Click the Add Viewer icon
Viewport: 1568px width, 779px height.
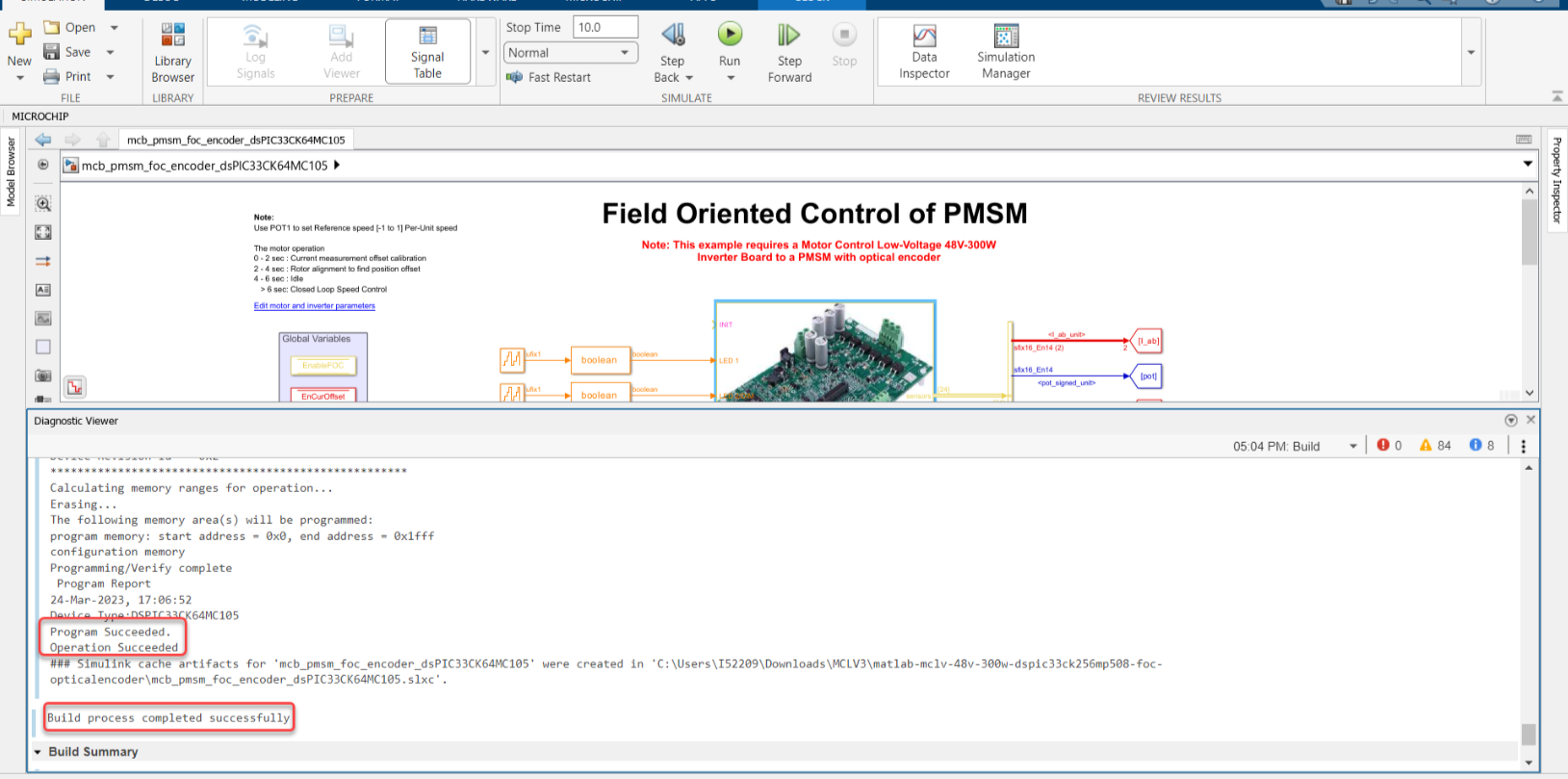pyautogui.click(x=341, y=37)
